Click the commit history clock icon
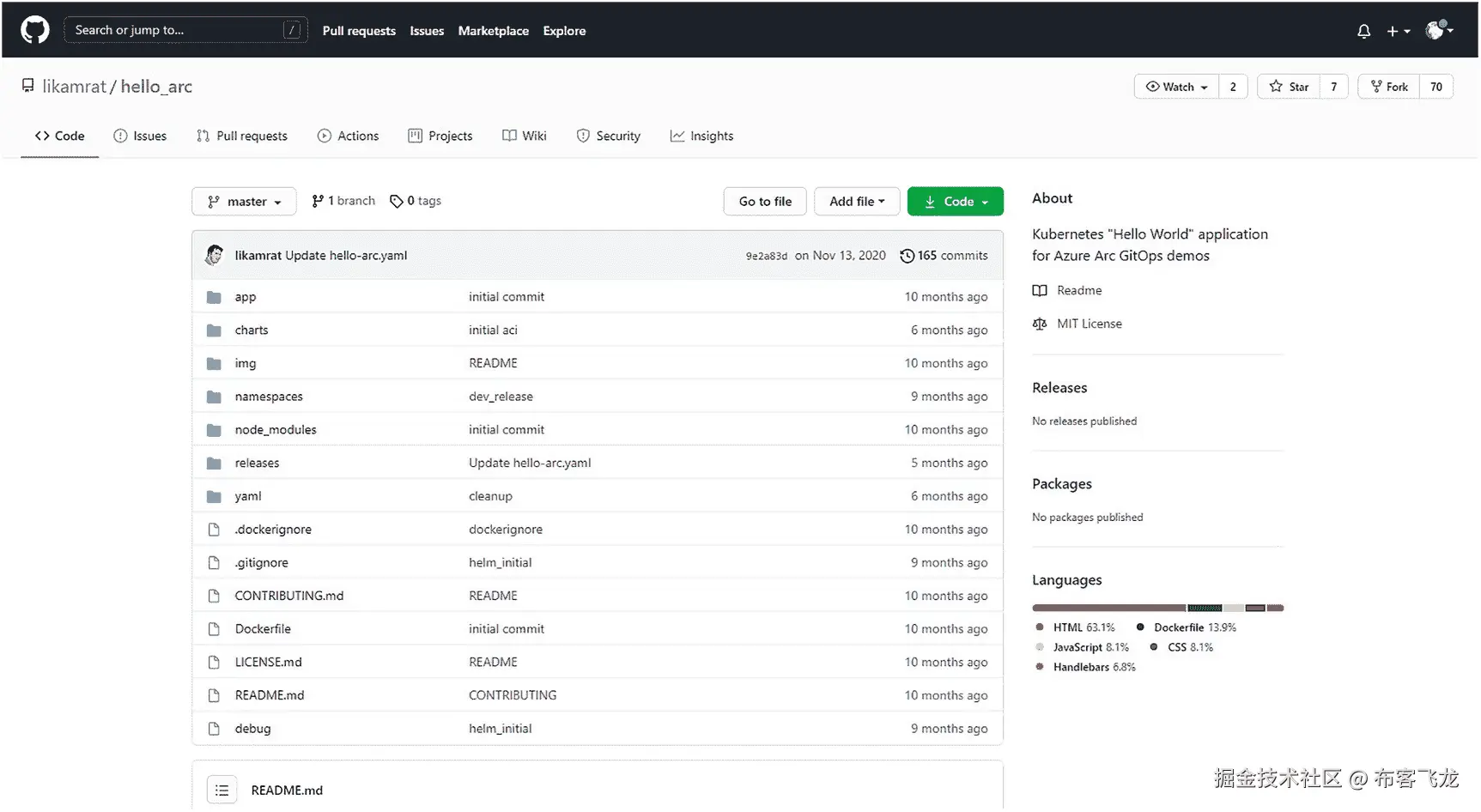This screenshot has width=1481, height=812. click(907, 256)
